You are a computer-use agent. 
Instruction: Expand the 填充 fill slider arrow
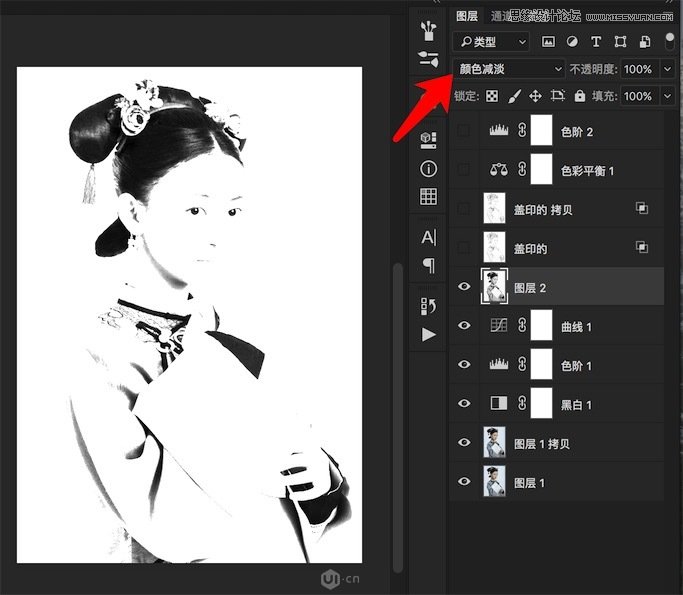668,96
